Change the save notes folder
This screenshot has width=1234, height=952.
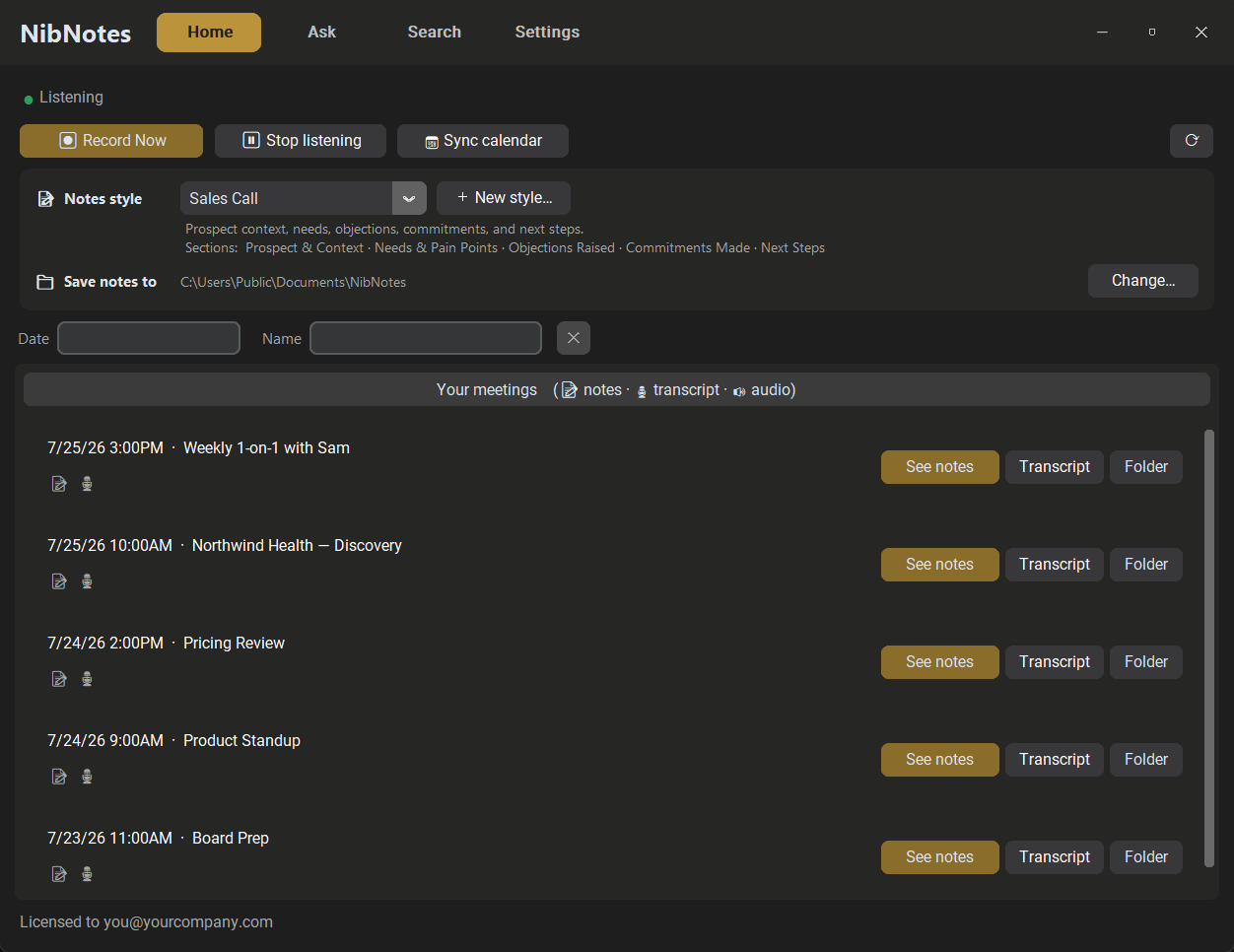point(1143,281)
